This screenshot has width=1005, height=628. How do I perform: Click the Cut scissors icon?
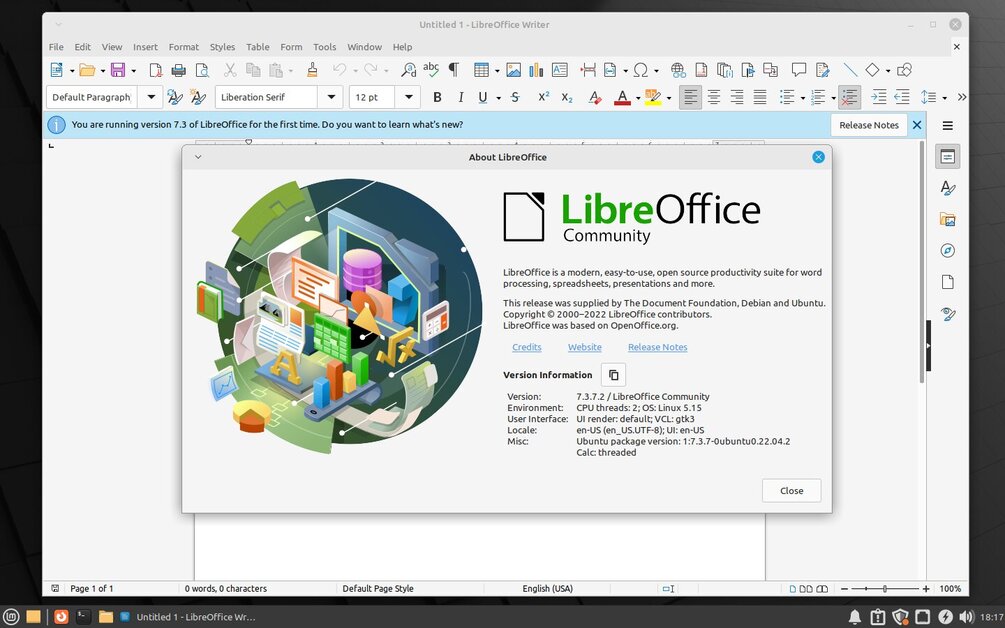(x=230, y=70)
